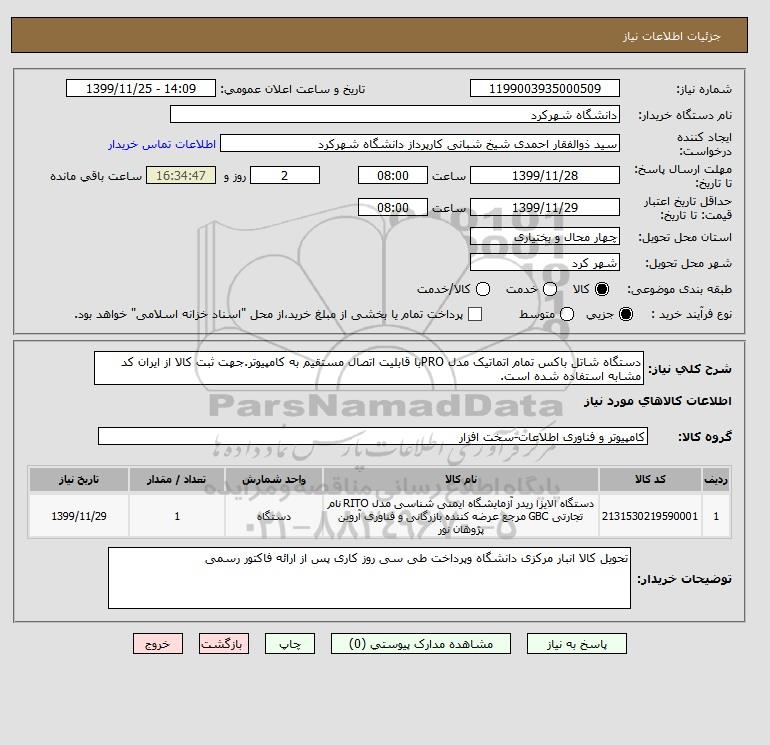Click the announcement date field 1399/11/25 - 14:09
The width and height of the screenshot is (770, 745).
[x=141, y=88]
